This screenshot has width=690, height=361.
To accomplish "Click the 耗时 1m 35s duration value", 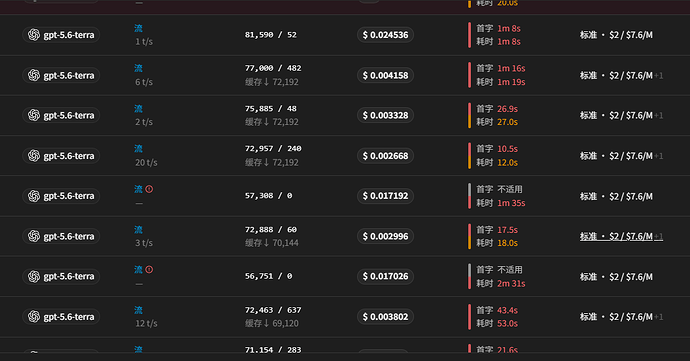I will click(x=501, y=203).
